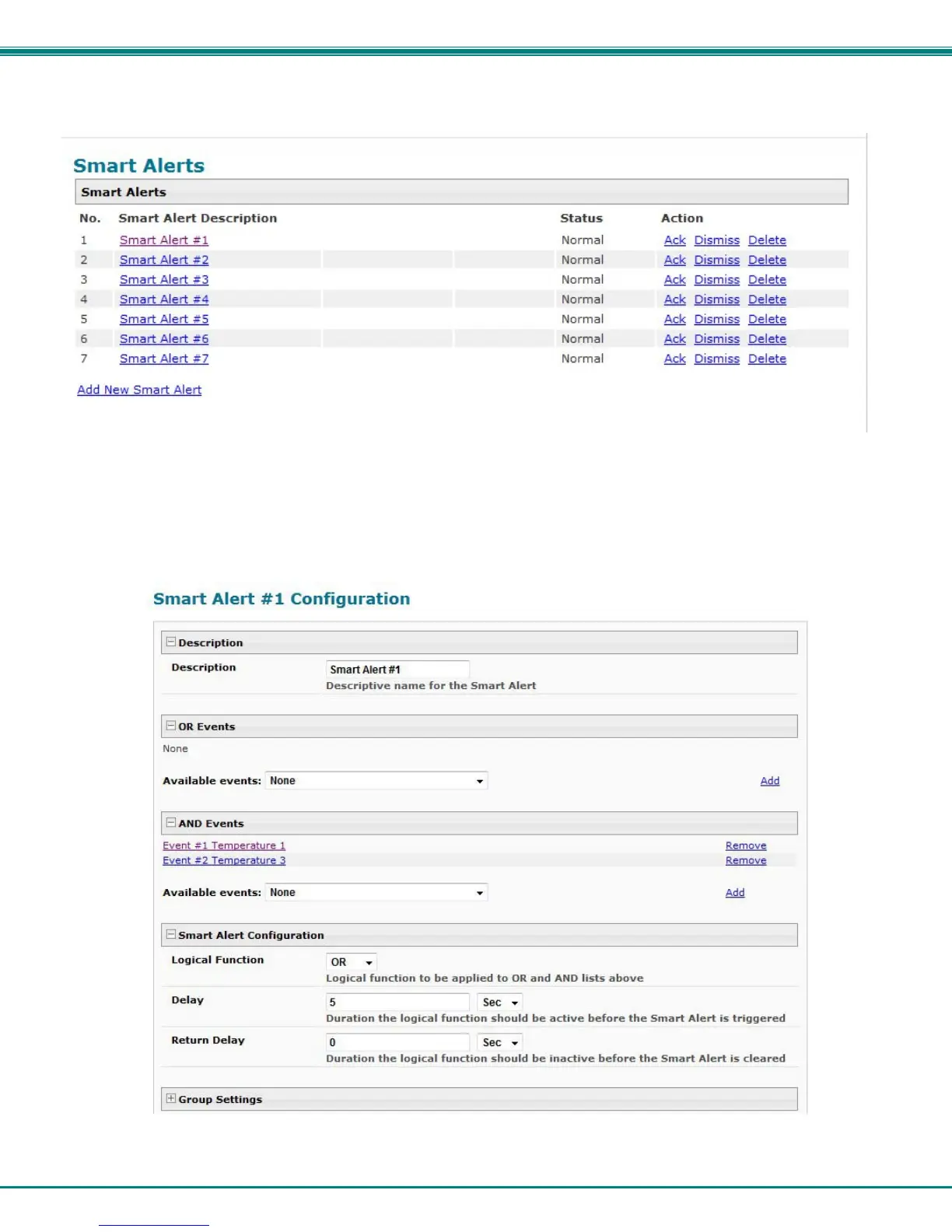Open Smart Alert #7 link
This screenshot has width=952, height=1232.
[164, 359]
